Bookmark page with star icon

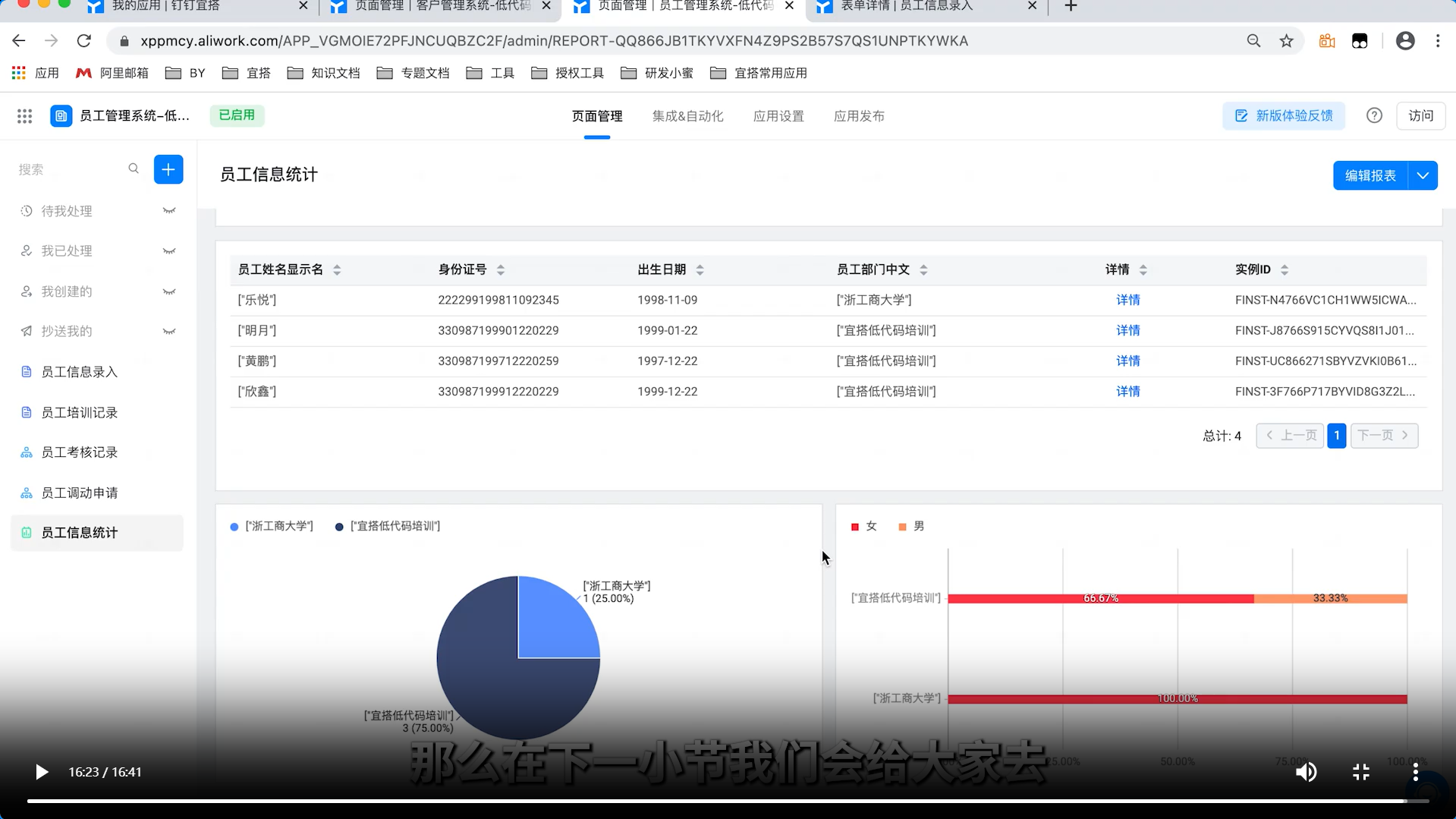point(1286,41)
